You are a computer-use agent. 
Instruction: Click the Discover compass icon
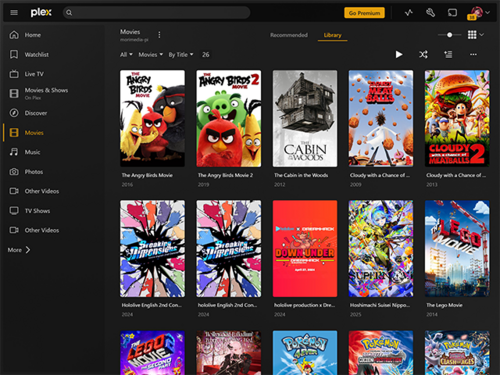pos(14,113)
